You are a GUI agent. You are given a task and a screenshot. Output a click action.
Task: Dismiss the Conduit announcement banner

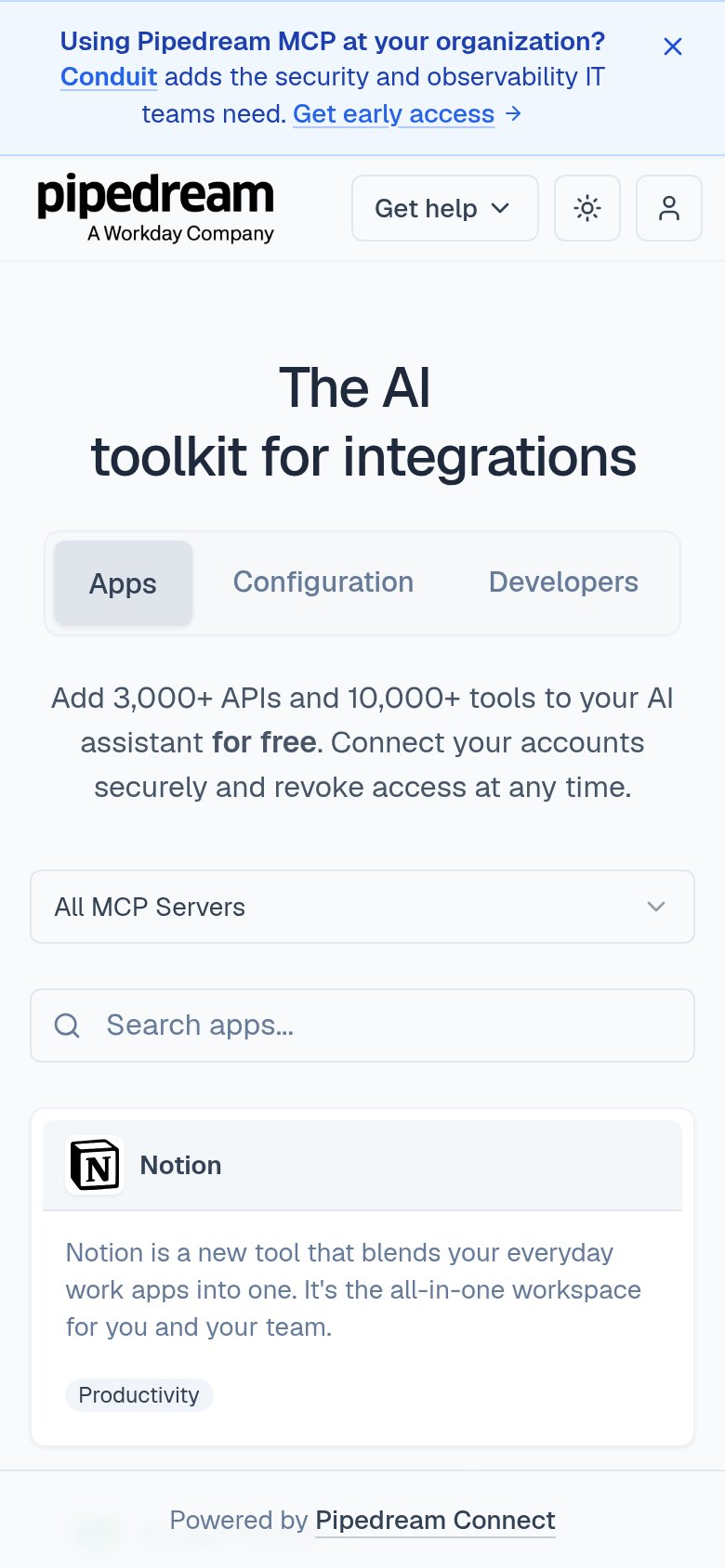pos(673,46)
